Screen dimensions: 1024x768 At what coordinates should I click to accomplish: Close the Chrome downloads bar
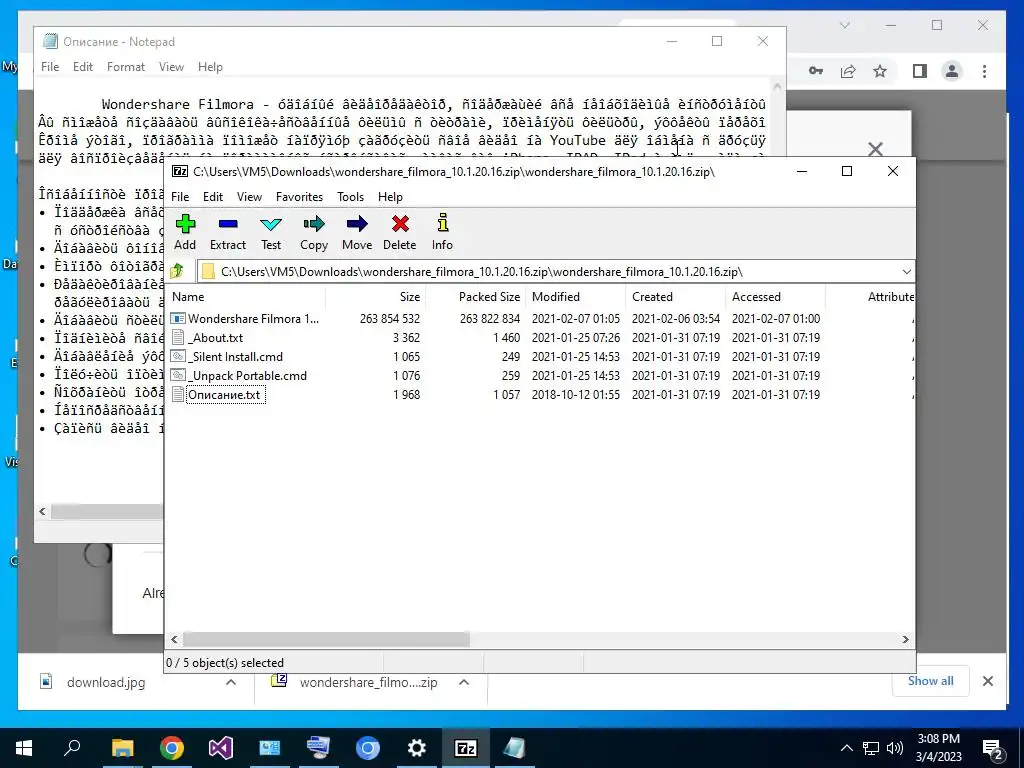(987, 681)
